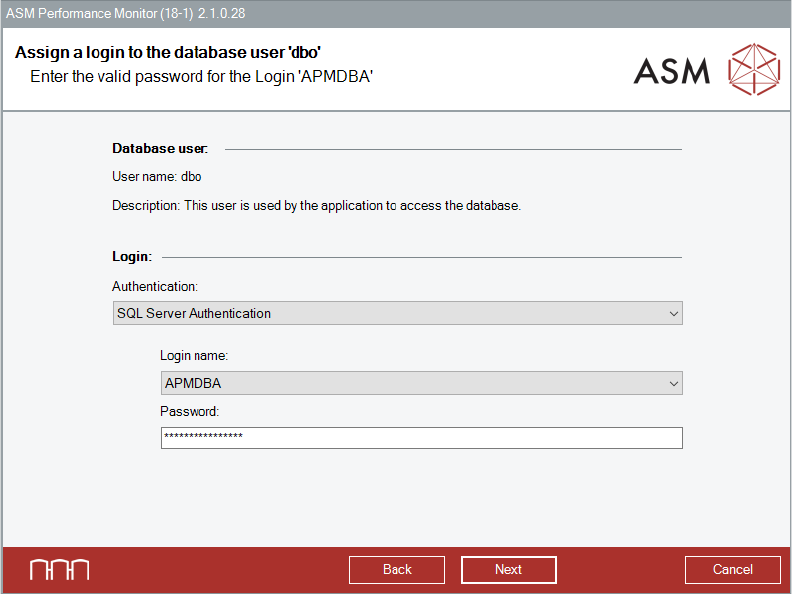Viewport: 792px width, 594px height.
Task: Click the 'Login:' section label
Action: click(132, 257)
